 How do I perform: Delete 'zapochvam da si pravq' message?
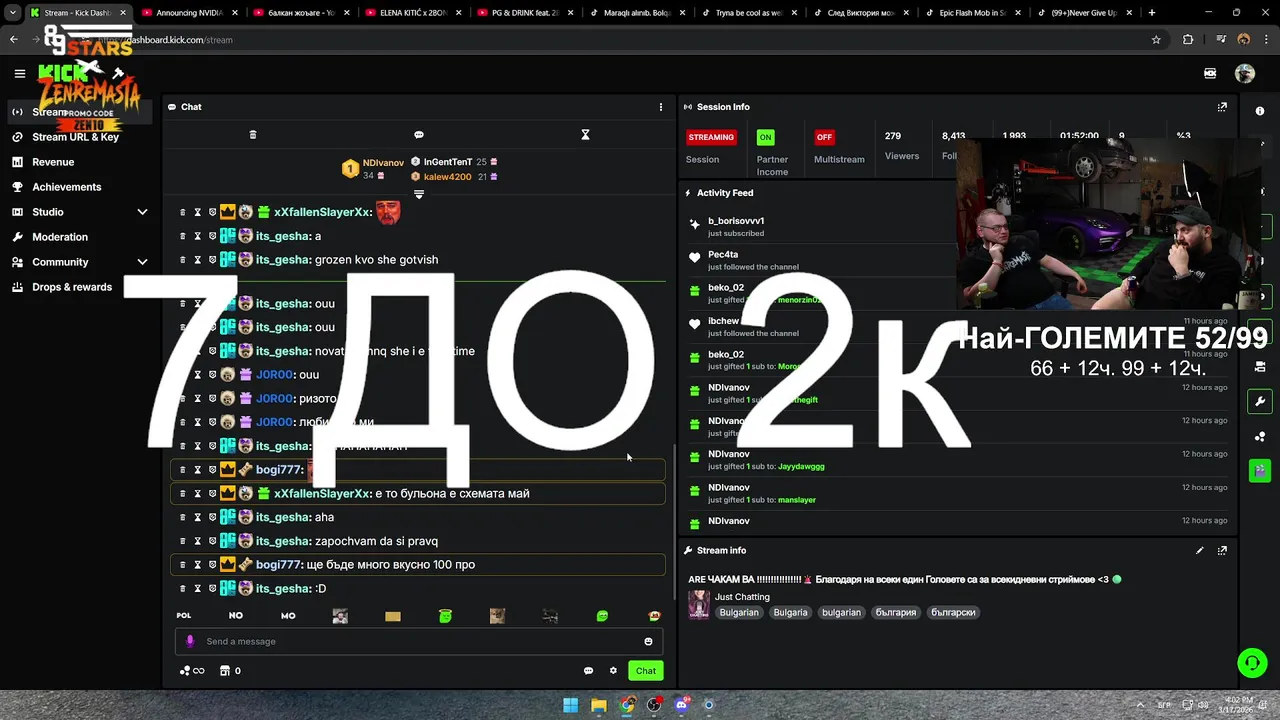(x=182, y=541)
